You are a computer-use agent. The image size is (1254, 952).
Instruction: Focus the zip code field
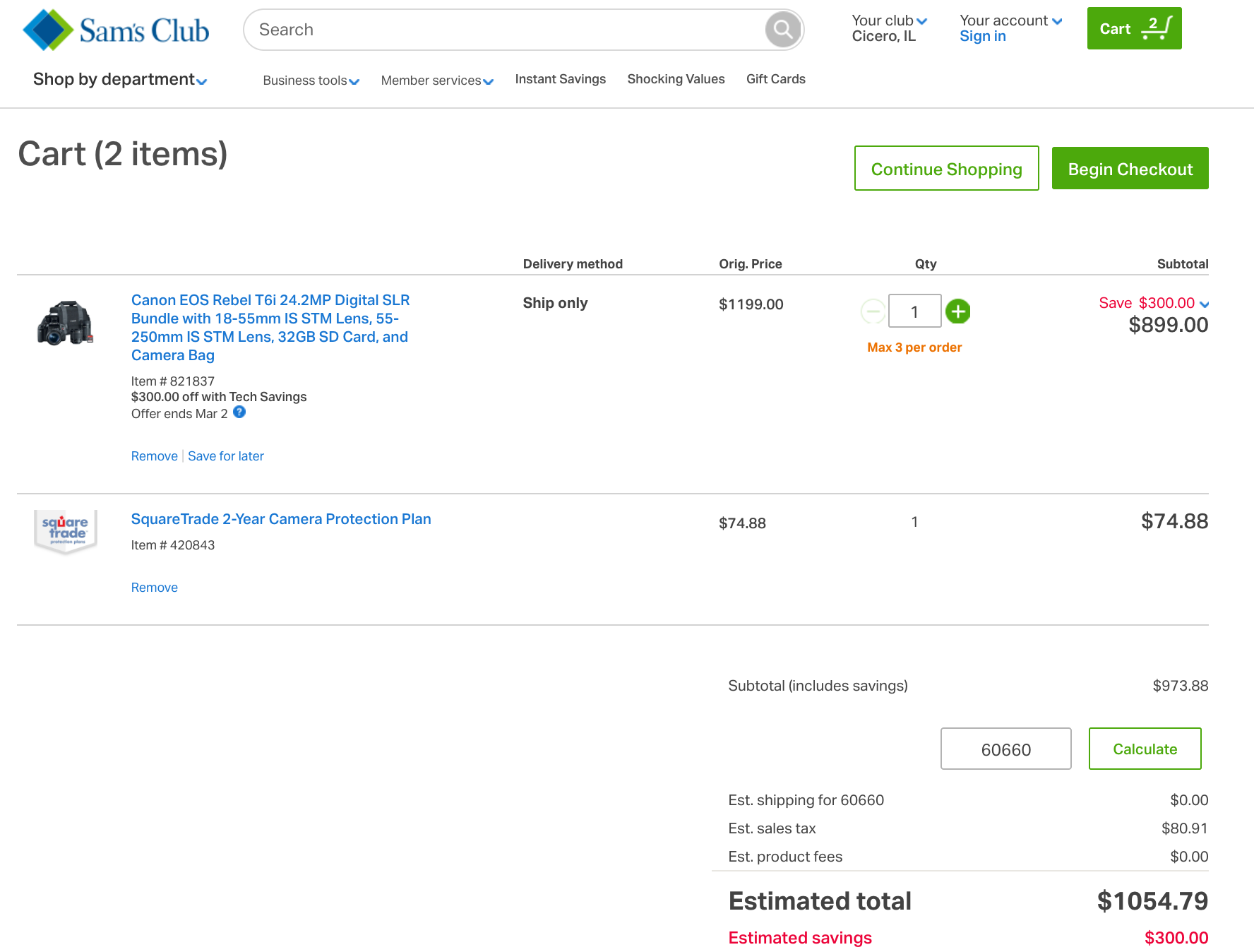pos(1005,749)
